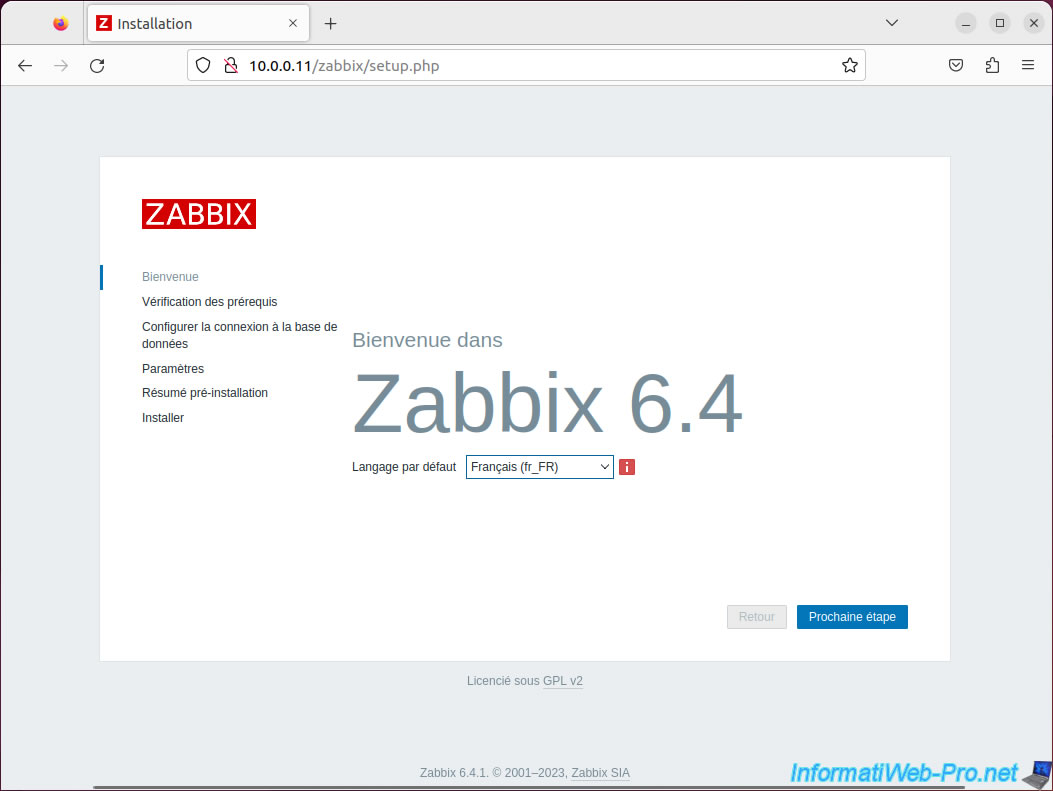
Task: Click the Retour button
Action: tap(756, 616)
